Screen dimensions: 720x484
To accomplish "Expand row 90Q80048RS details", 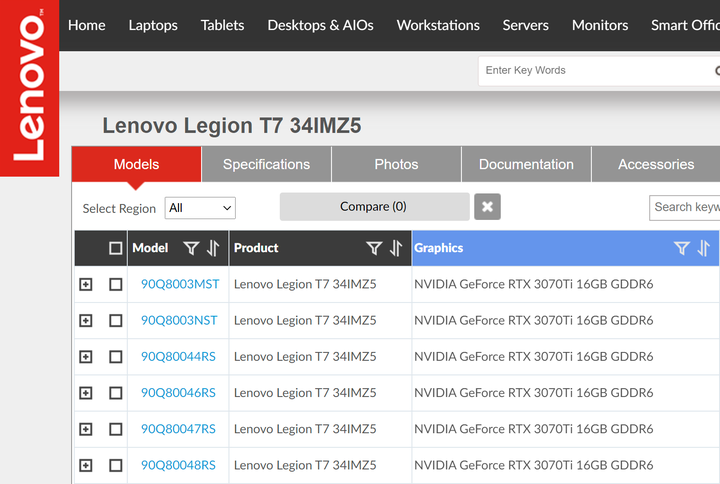I will pyautogui.click(x=86, y=466).
